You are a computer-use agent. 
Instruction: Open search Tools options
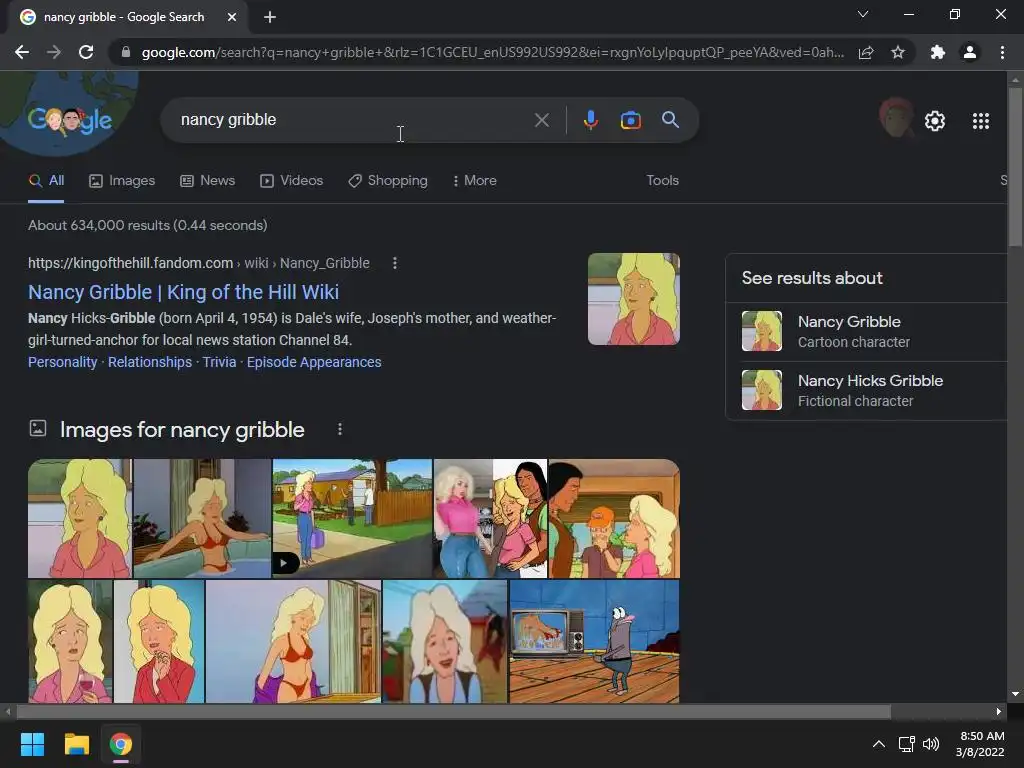pyautogui.click(x=662, y=181)
